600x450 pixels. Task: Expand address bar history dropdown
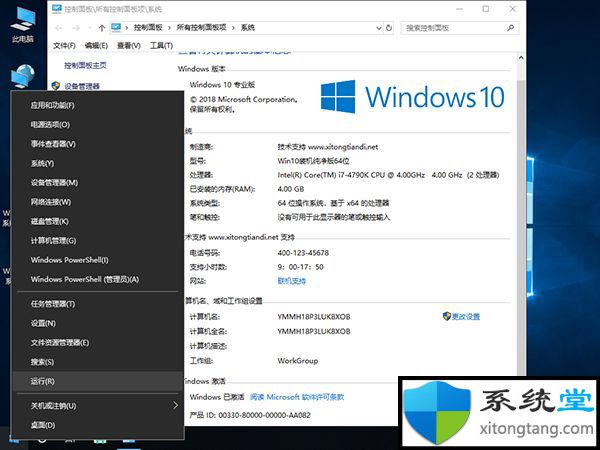tap(378, 28)
